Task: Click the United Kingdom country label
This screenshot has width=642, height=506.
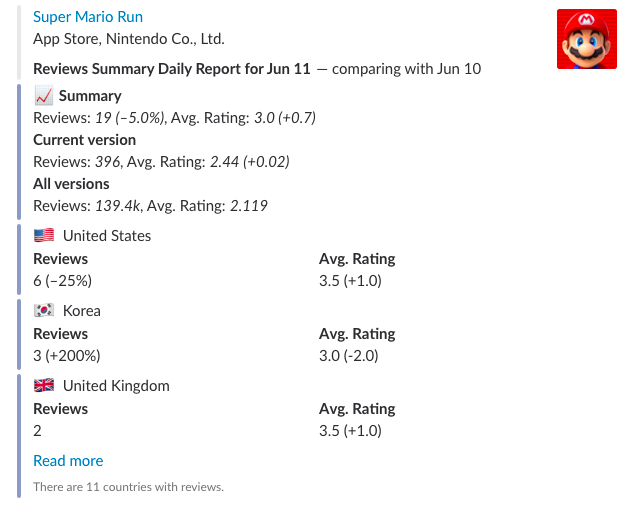Action: point(116,386)
